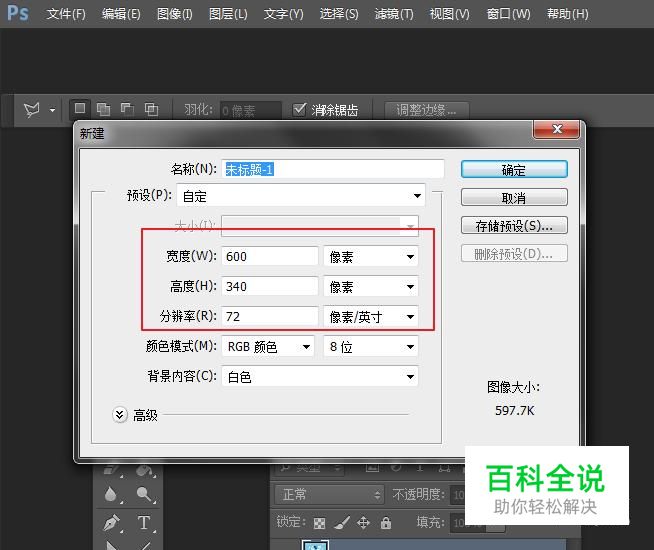The height and width of the screenshot is (550, 654).
Task: Open the resolution unit 像素/英寸 dropdown
Action: click(371, 316)
